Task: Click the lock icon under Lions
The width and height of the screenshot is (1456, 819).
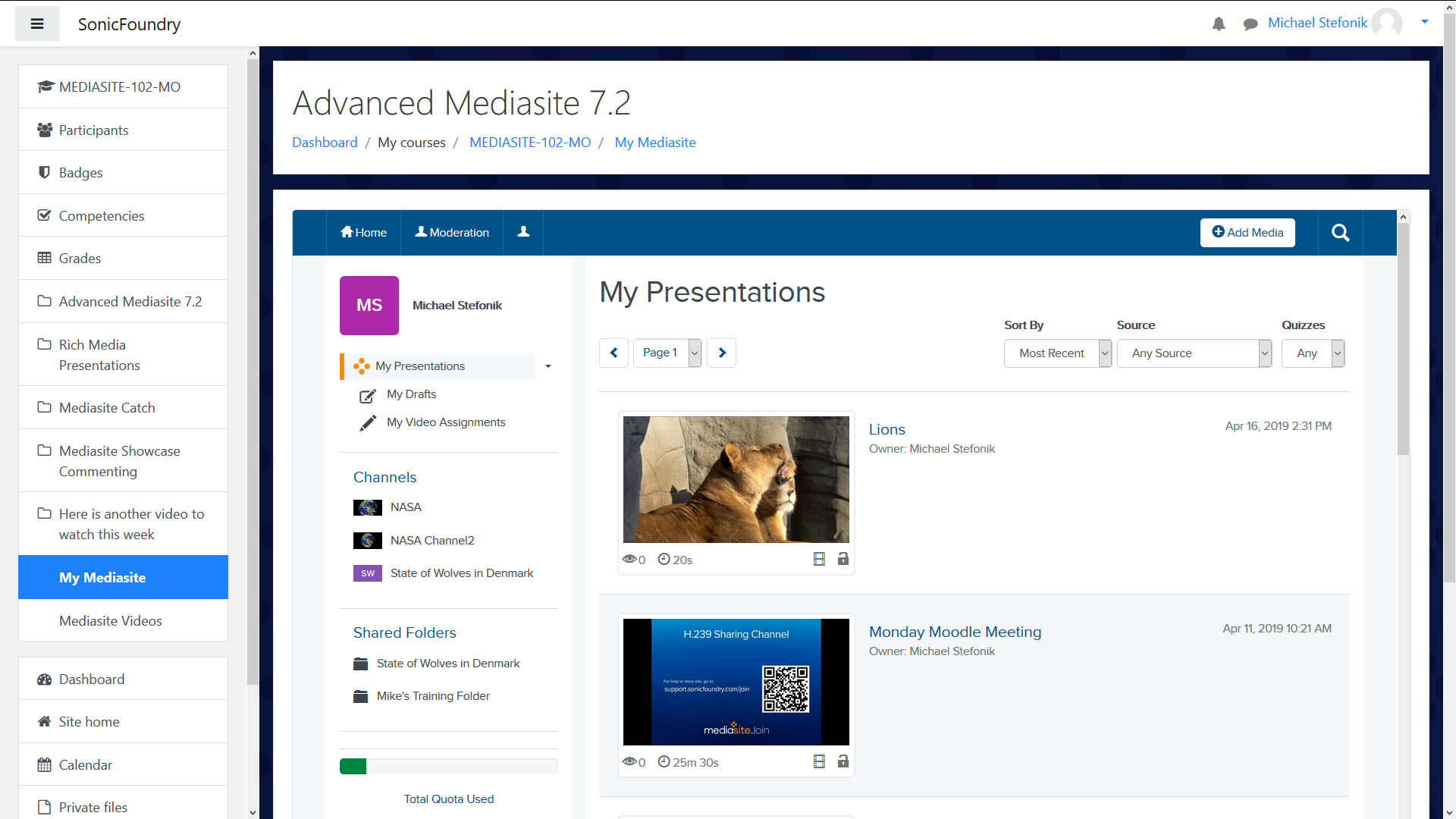Action: coord(843,559)
